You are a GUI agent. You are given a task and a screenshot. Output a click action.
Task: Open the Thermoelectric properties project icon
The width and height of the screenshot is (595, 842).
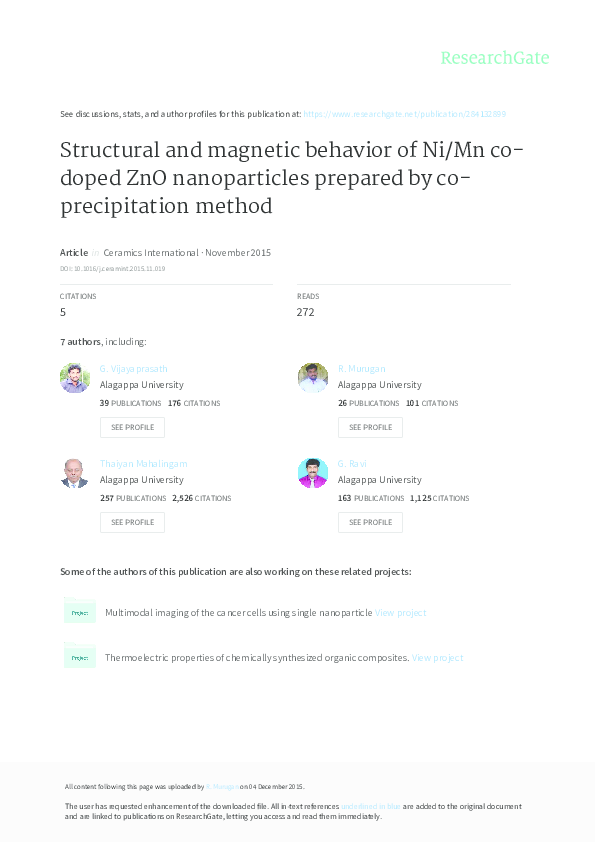coord(80,657)
